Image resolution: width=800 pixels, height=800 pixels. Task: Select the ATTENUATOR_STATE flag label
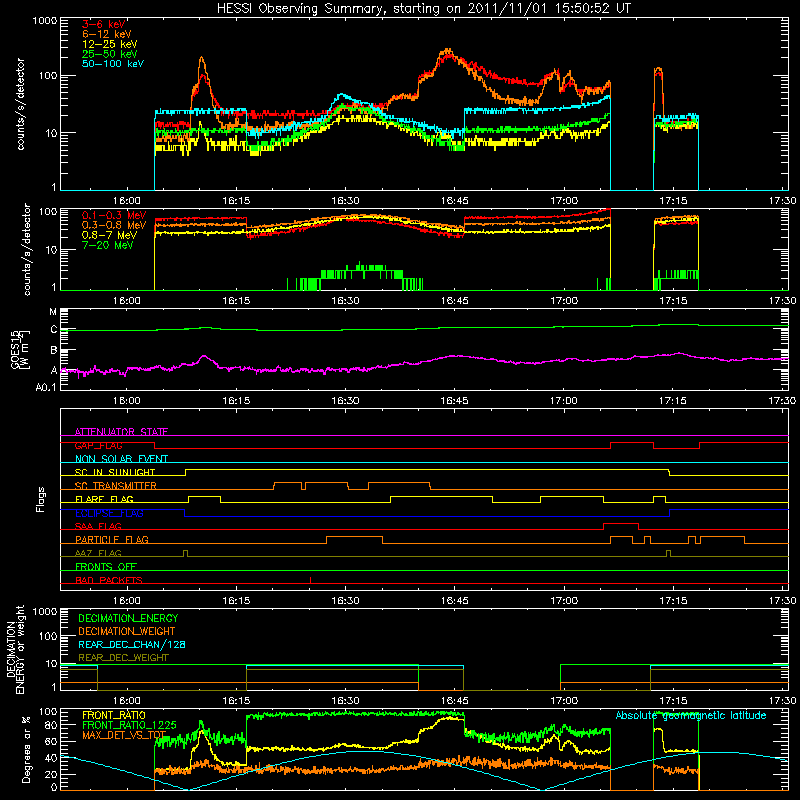point(121,432)
